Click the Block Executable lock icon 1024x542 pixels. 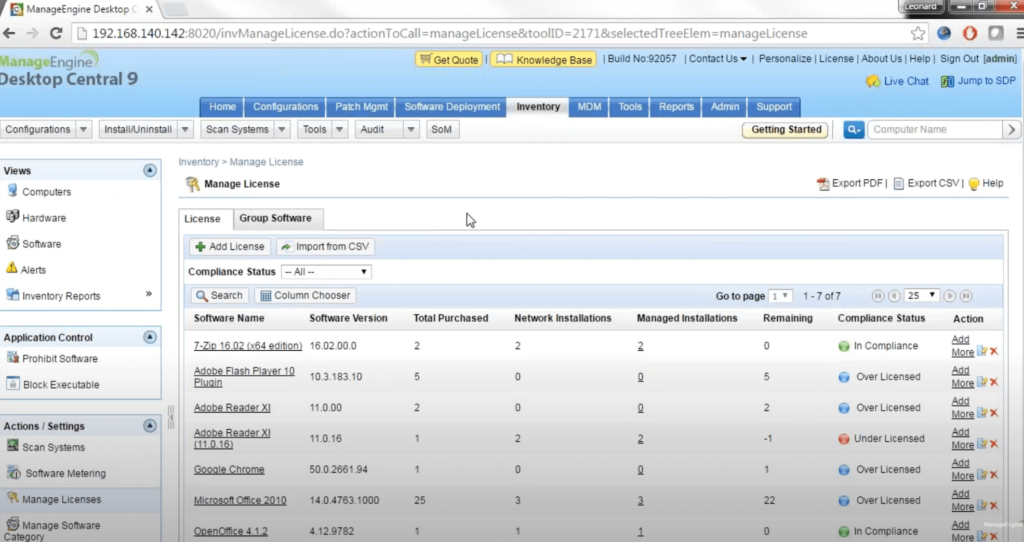point(12,383)
